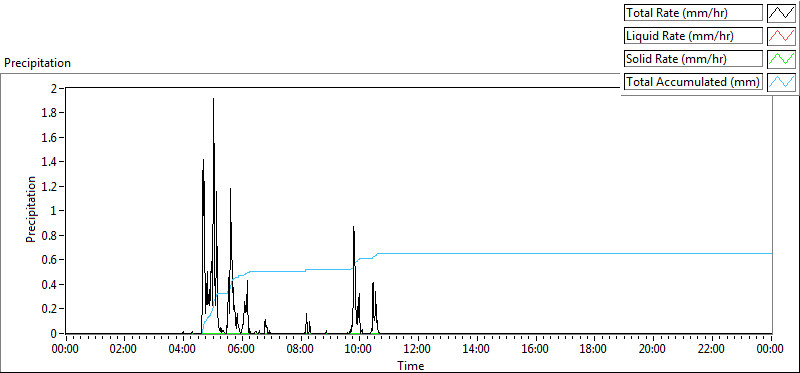The image size is (800, 373).
Task: Click the Time axis label
Action: [x=411, y=365]
